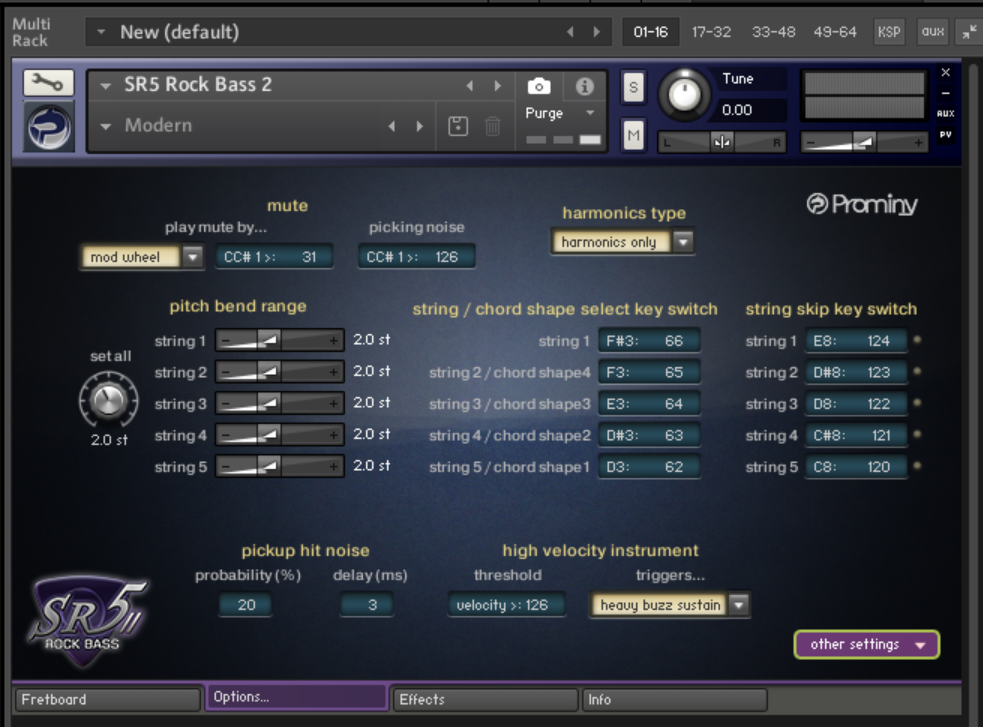The height and width of the screenshot is (727, 983).
Task: Open the KSP script editor button
Action: (889, 32)
